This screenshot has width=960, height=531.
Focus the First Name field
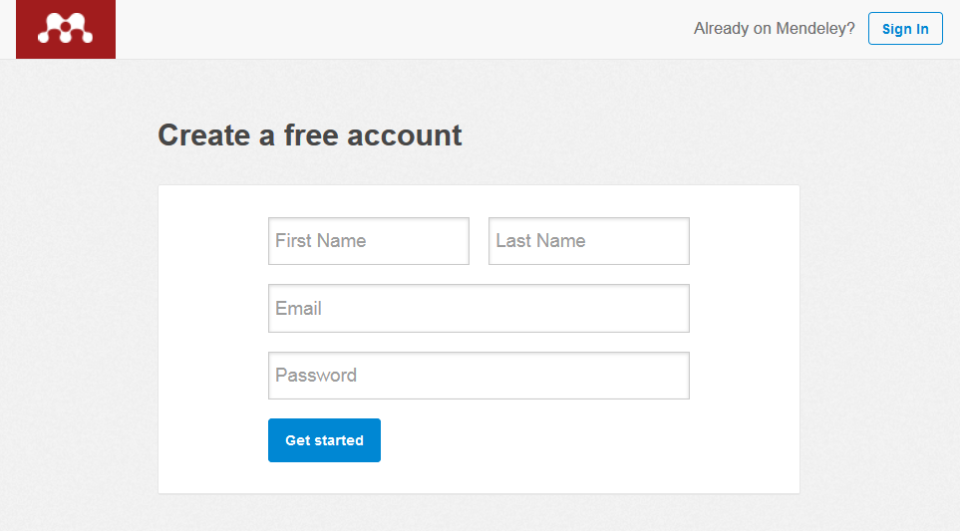[x=369, y=241]
